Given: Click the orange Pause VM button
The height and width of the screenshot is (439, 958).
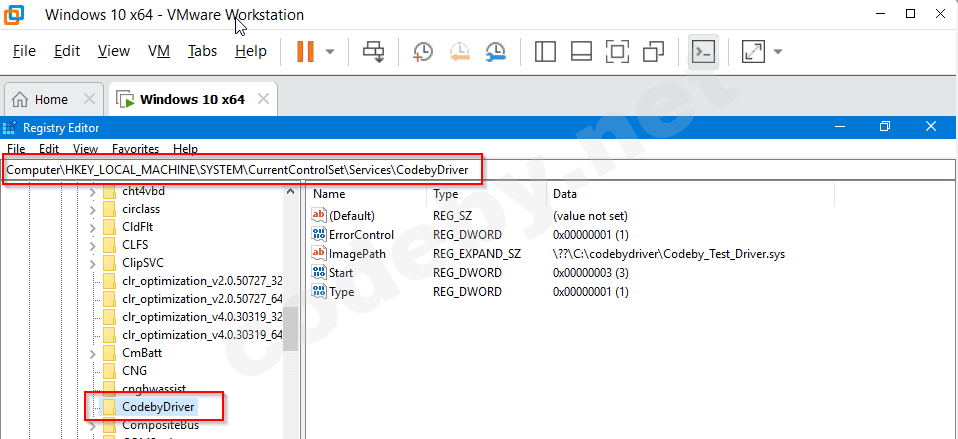Looking at the screenshot, I should (x=306, y=51).
